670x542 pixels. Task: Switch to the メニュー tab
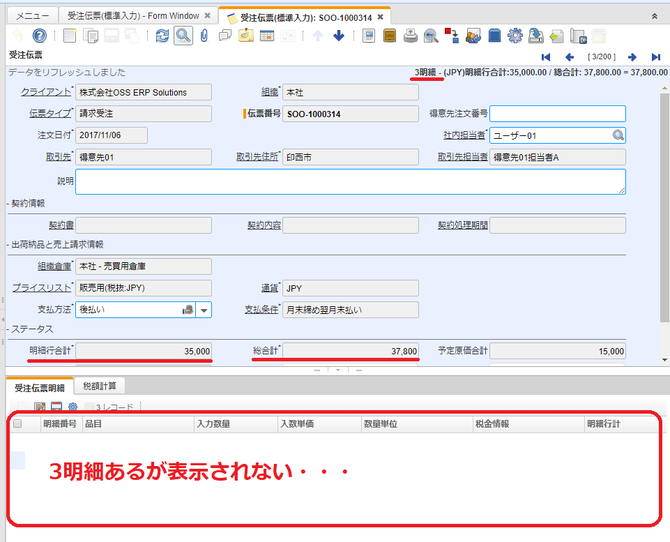(33, 16)
